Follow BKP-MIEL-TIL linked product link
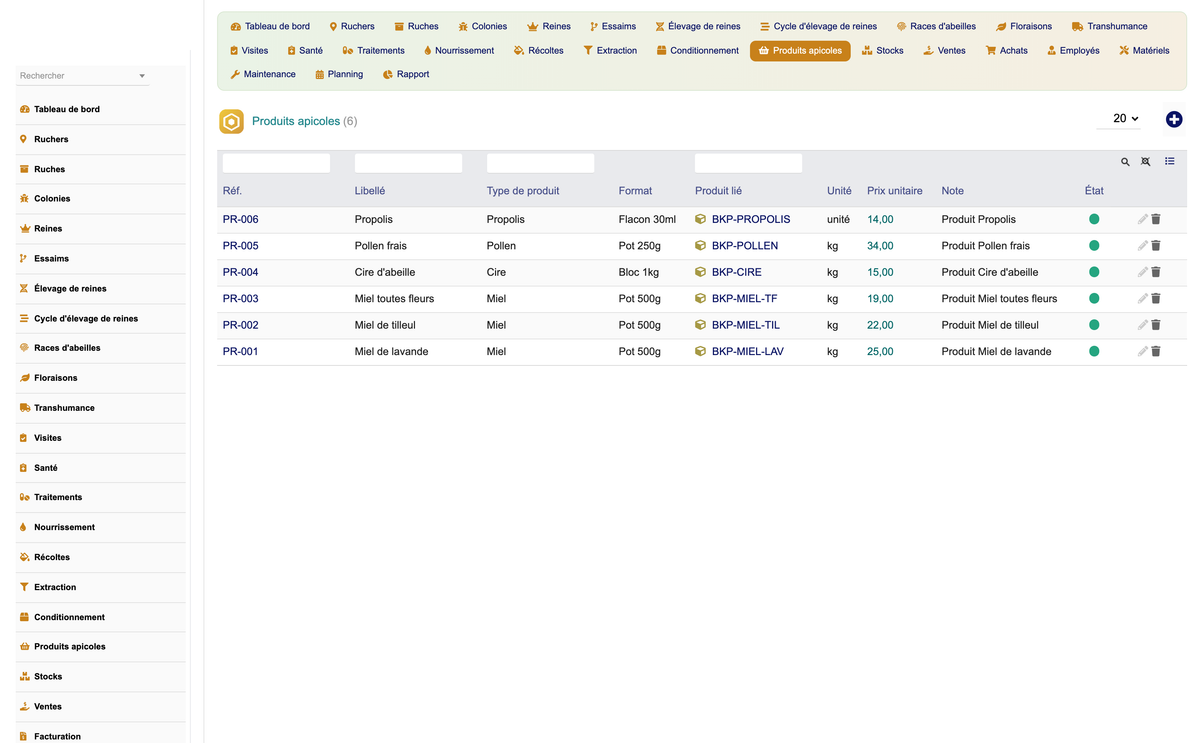Viewport: 1200px width, 743px height. (x=746, y=325)
